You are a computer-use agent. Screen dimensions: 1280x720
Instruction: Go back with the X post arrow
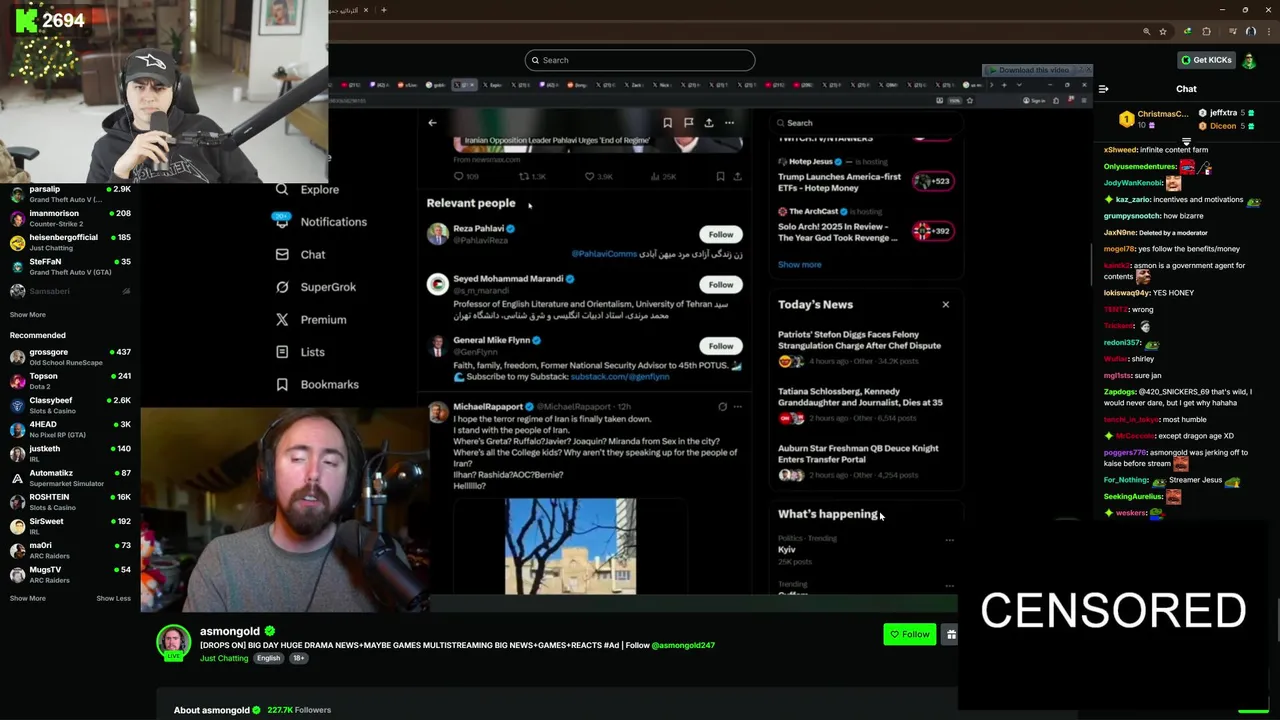432,123
